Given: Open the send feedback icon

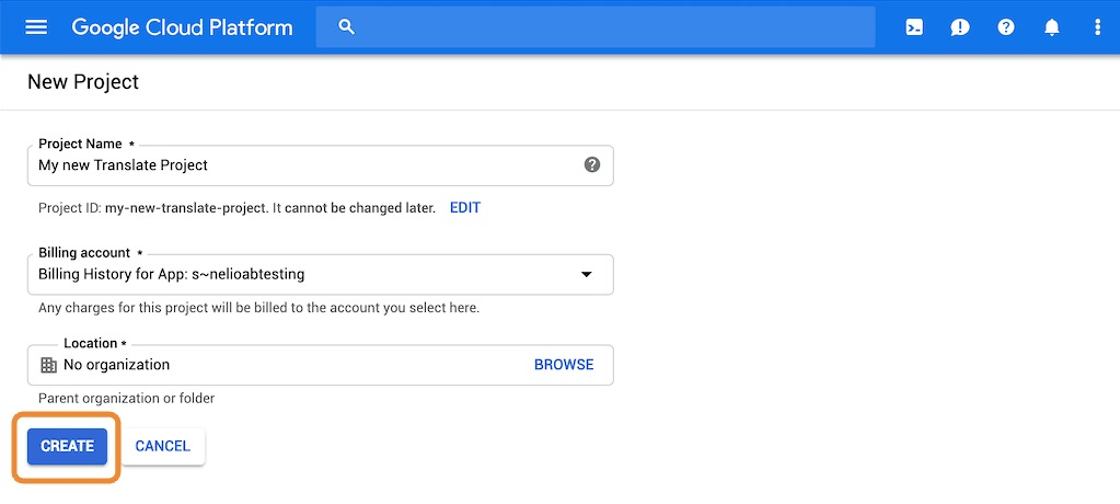Looking at the screenshot, I should click(960, 27).
